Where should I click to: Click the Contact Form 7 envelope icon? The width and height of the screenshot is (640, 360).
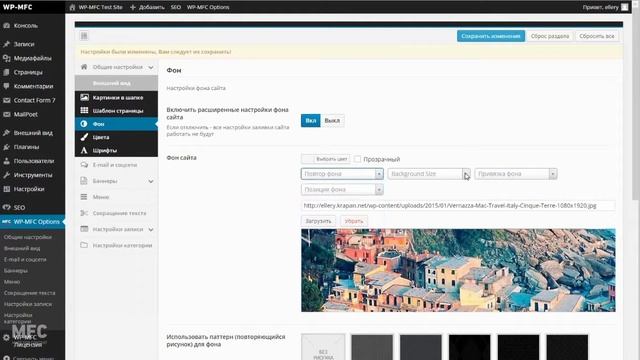7,100
